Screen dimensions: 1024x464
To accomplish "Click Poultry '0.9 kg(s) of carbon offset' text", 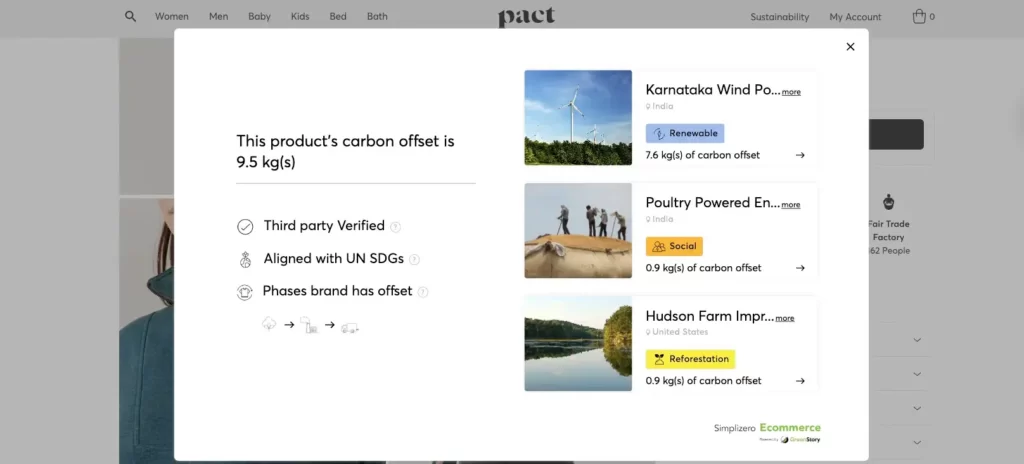I will tap(703, 268).
